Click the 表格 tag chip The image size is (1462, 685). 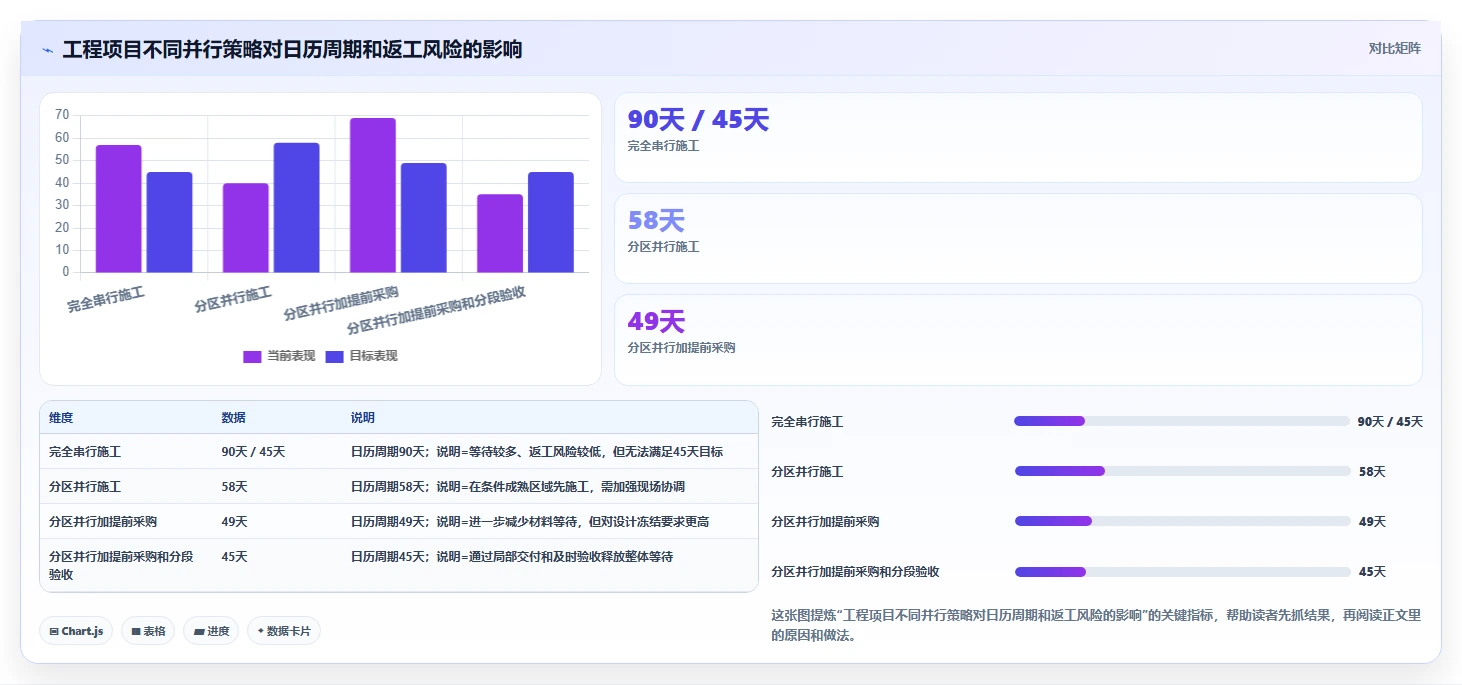(148, 631)
